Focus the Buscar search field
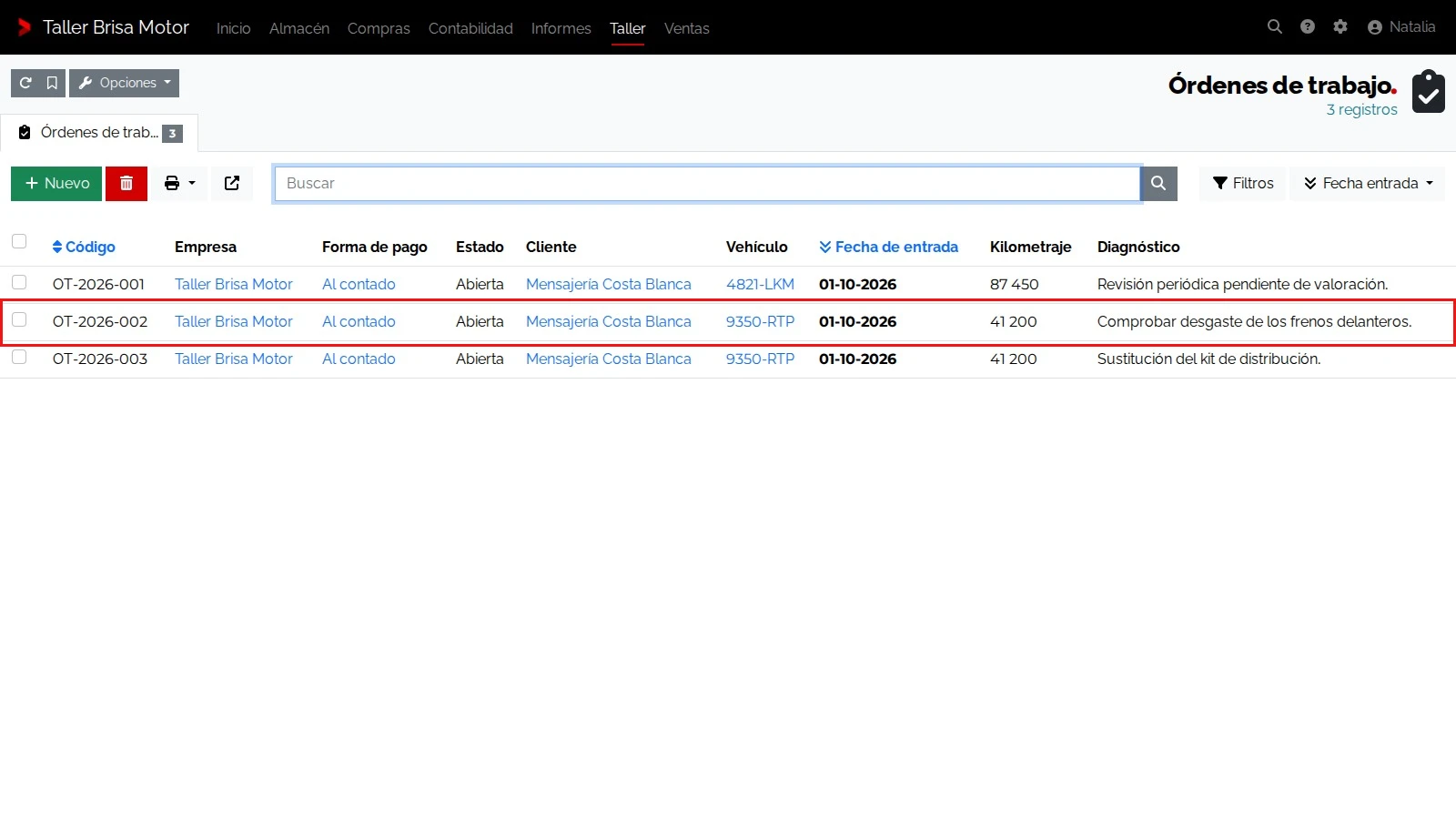The width and height of the screenshot is (1456, 819). tap(707, 183)
